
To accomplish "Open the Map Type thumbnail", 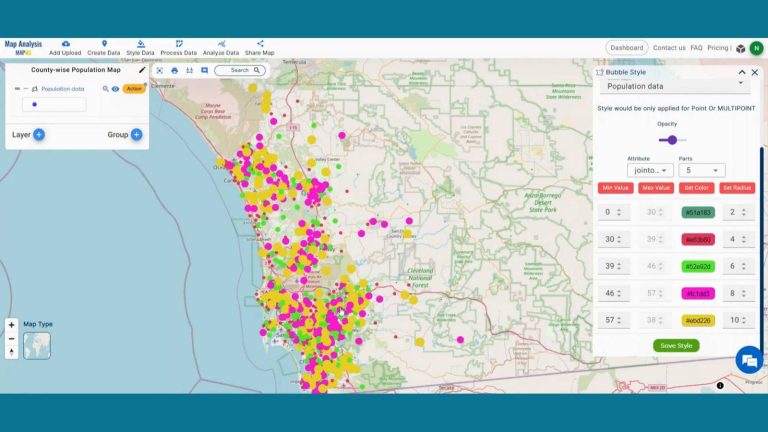I will coord(37,346).
